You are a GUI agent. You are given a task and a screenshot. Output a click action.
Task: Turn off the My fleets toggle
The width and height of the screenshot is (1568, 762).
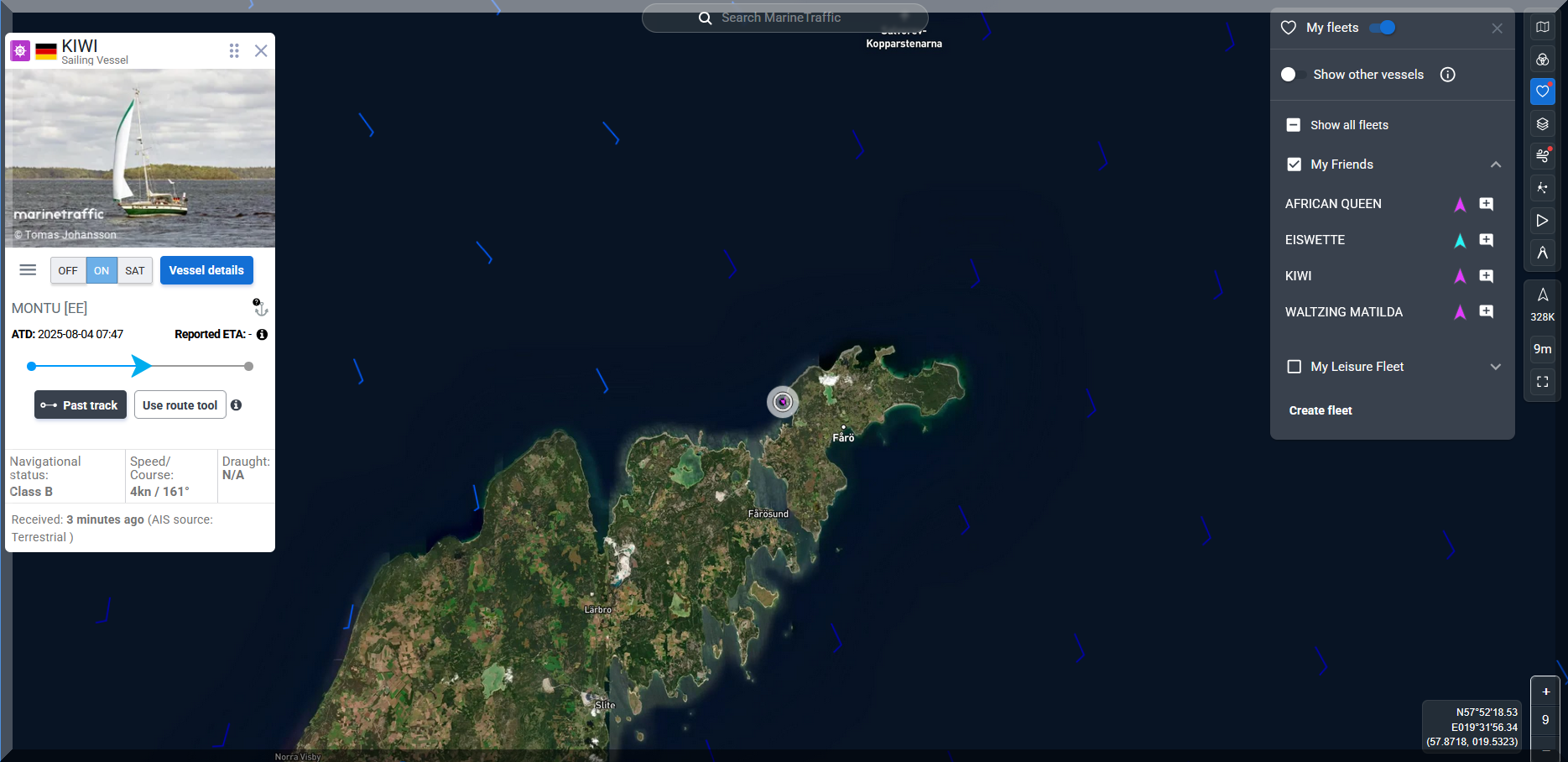1382,28
